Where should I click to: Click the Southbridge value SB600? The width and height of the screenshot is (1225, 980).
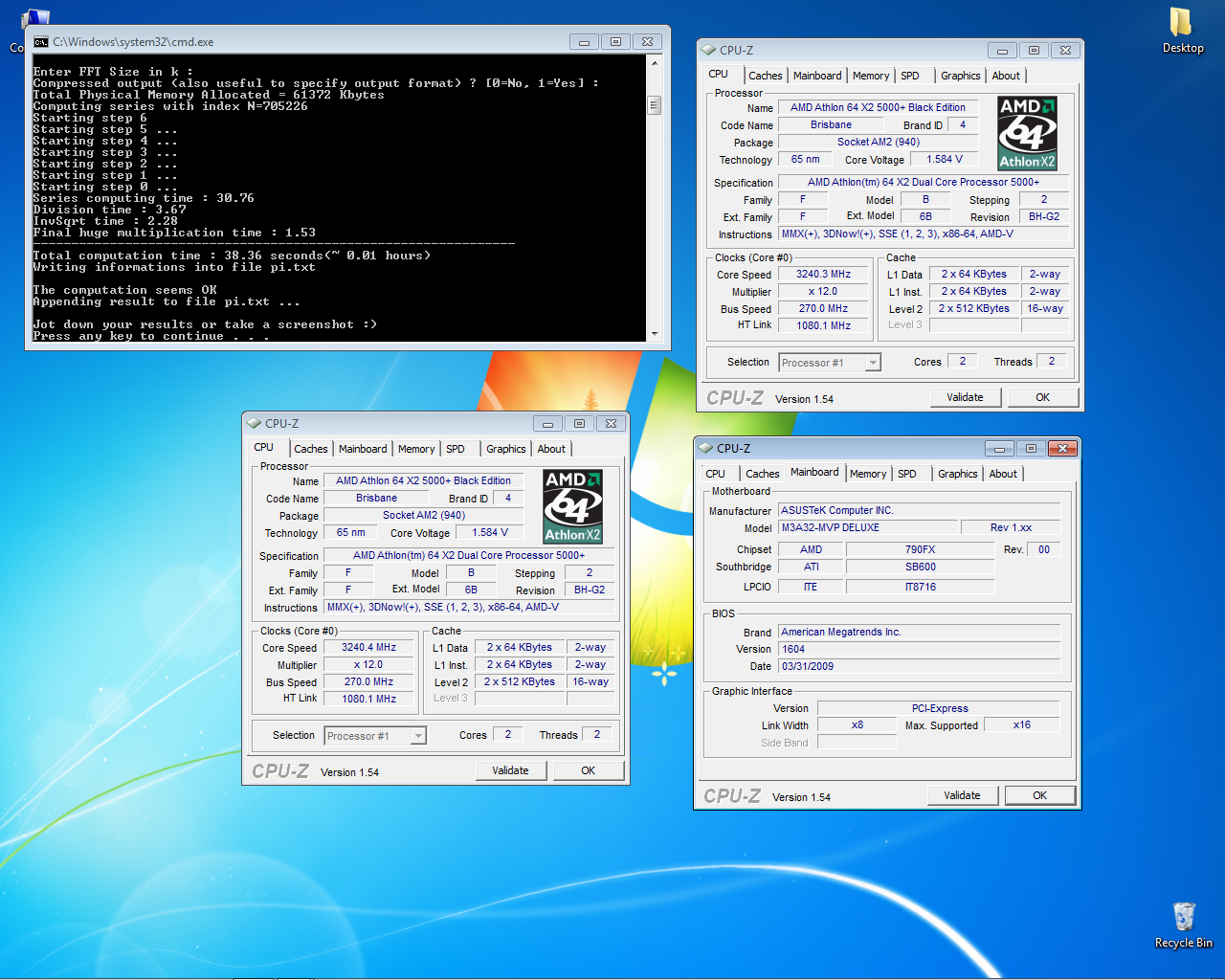tap(920, 567)
